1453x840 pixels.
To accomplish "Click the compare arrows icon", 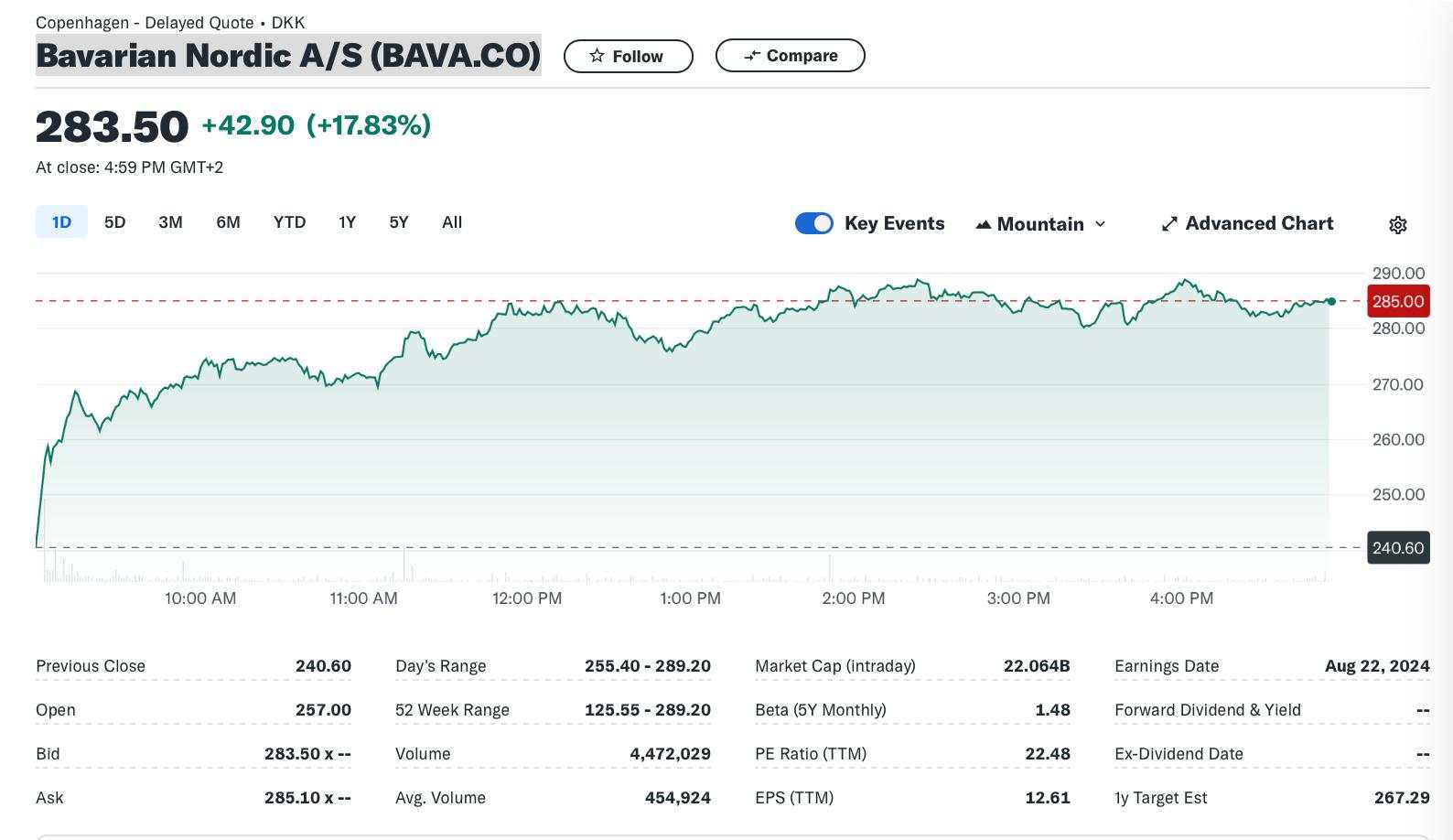I will [x=752, y=56].
